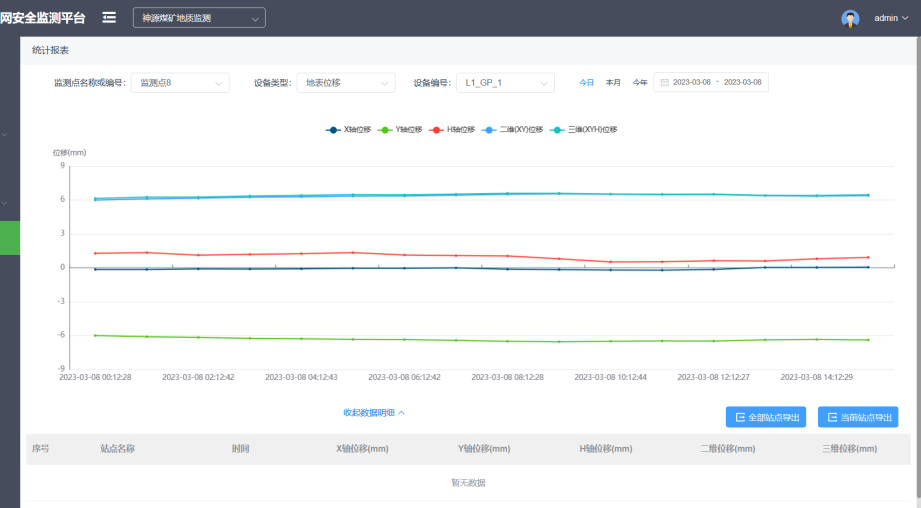Select the 今年 time range
Screen dimensions: 921x508
coord(640,82)
